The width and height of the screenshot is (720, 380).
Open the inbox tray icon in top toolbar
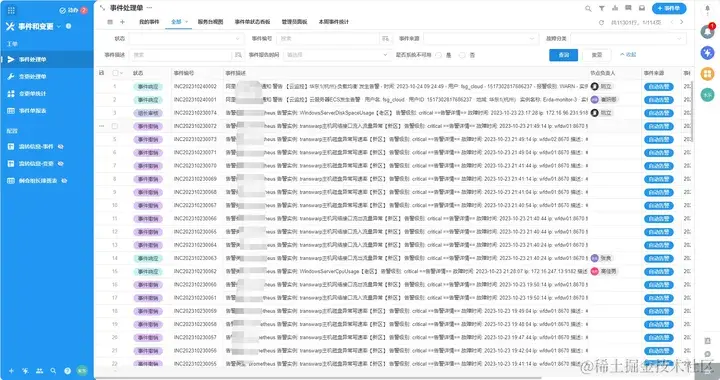point(642,8)
